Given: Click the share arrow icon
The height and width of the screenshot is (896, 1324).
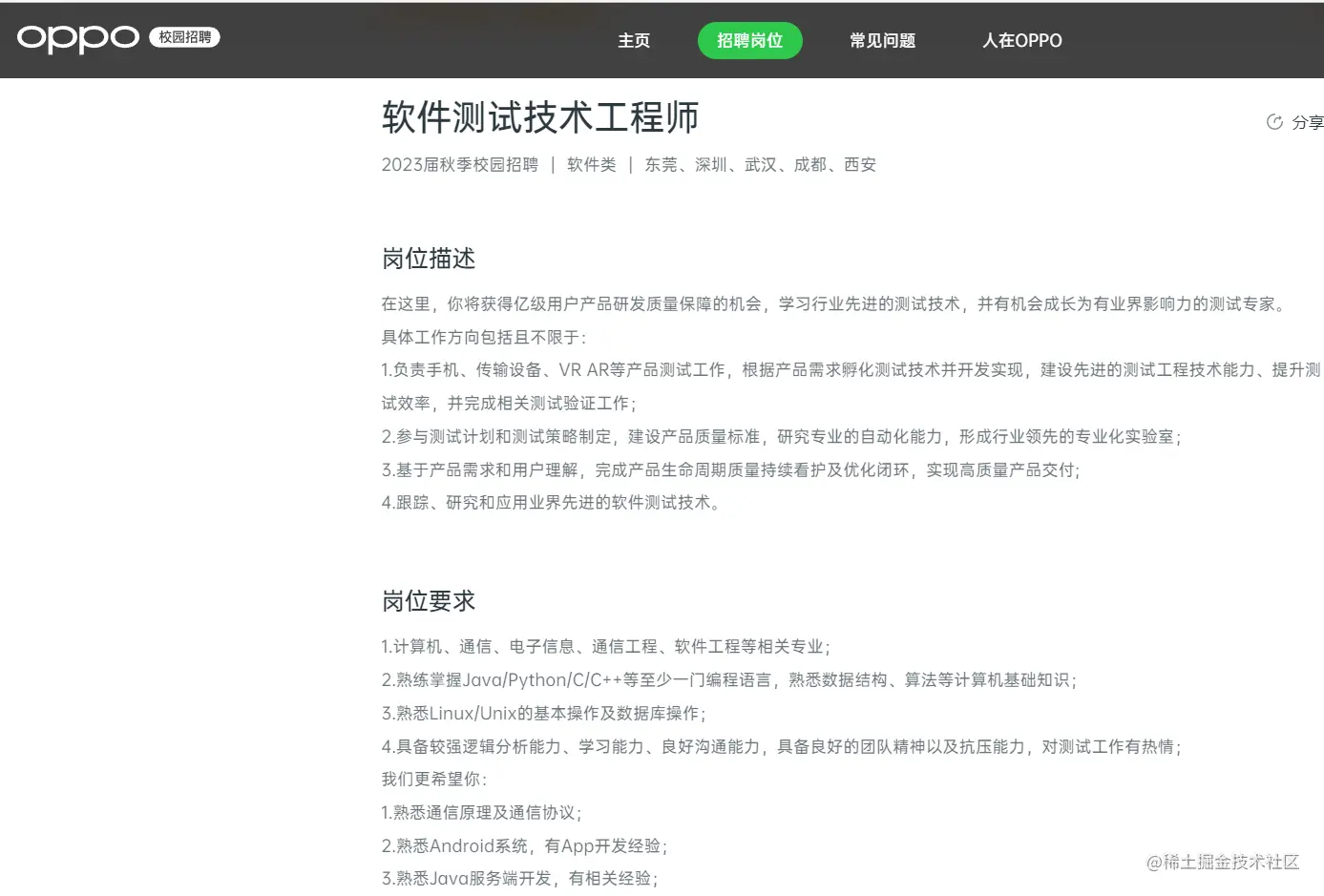Looking at the screenshot, I should coord(1274,122).
